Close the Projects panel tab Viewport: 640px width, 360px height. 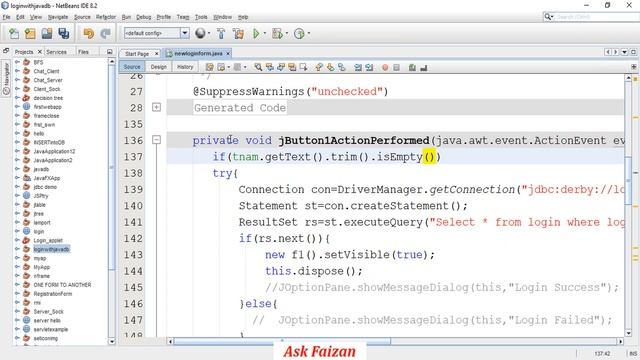click(x=40, y=52)
